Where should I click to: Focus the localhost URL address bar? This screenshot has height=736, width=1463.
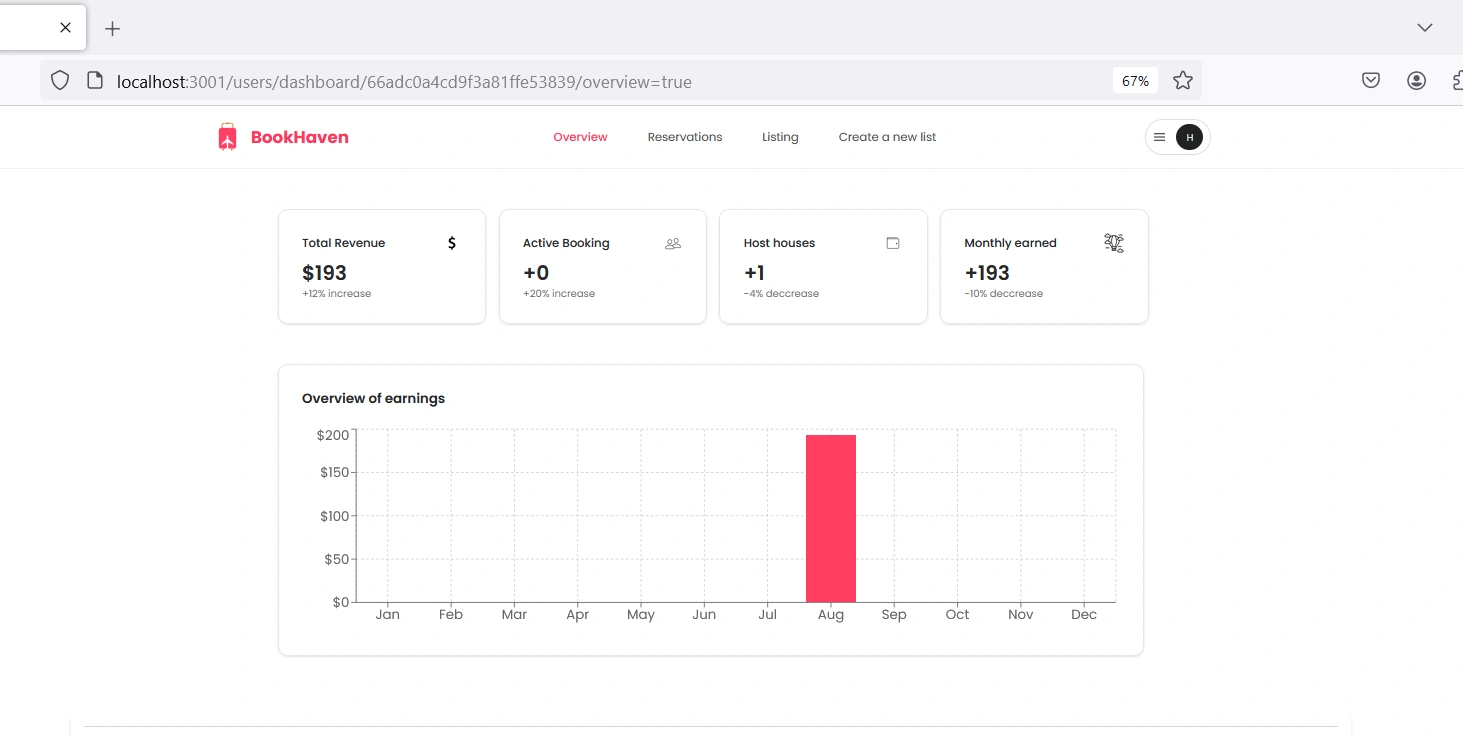click(x=404, y=81)
